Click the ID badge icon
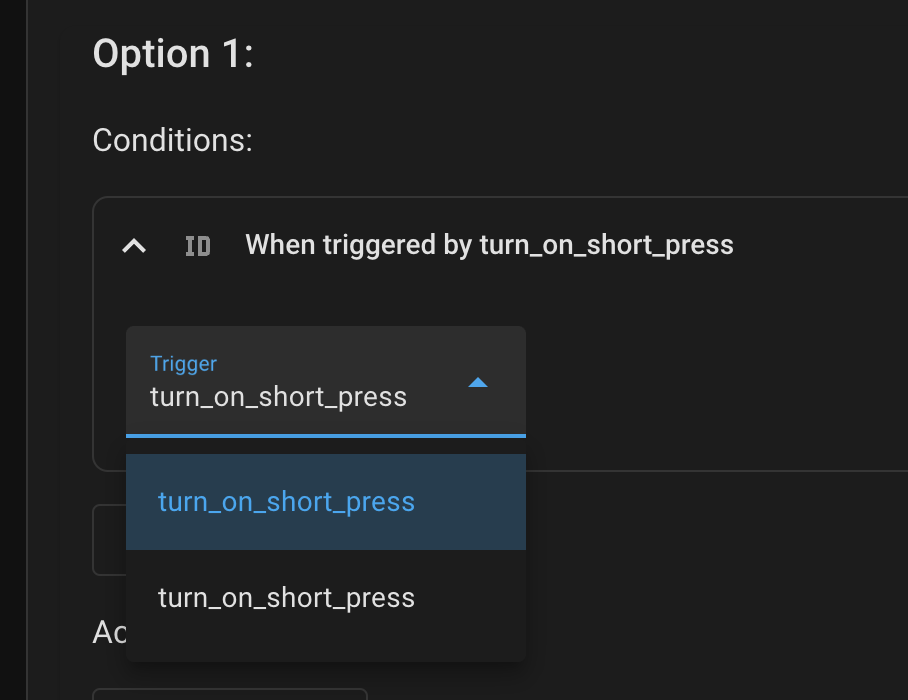This screenshot has width=908, height=700. click(197, 245)
